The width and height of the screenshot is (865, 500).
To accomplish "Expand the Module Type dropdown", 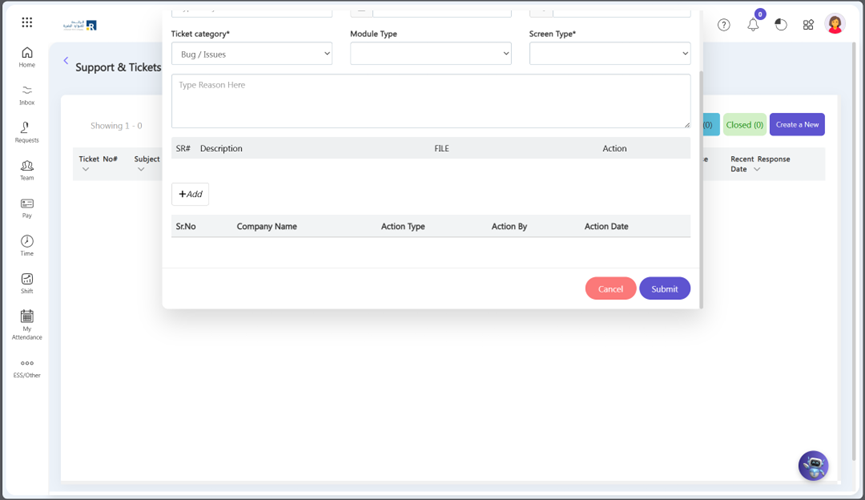I will coord(430,54).
